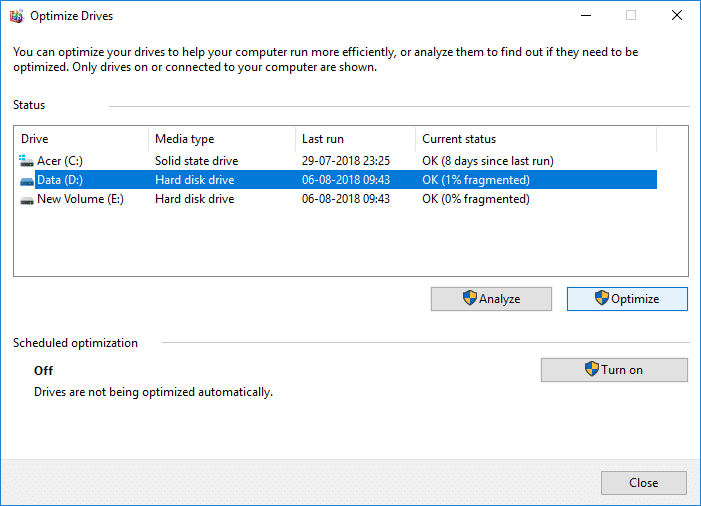Viewport: 701px width, 506px height.
Task: Click the shield icon on Optimize button
Action: (x=601, y=298)
